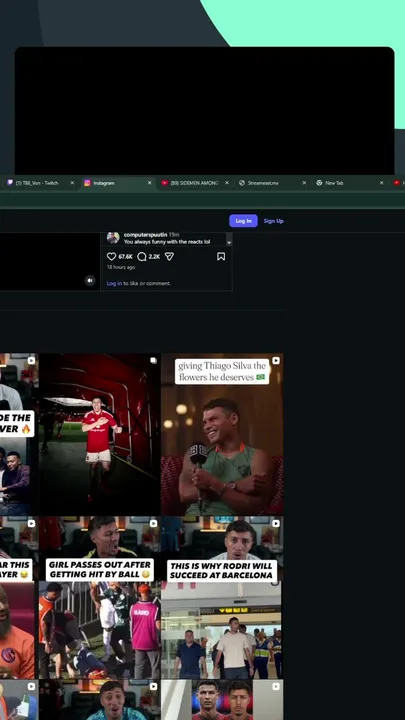Toggle the video mute speaker icon

pyautogui.click(x=90, y=280)
